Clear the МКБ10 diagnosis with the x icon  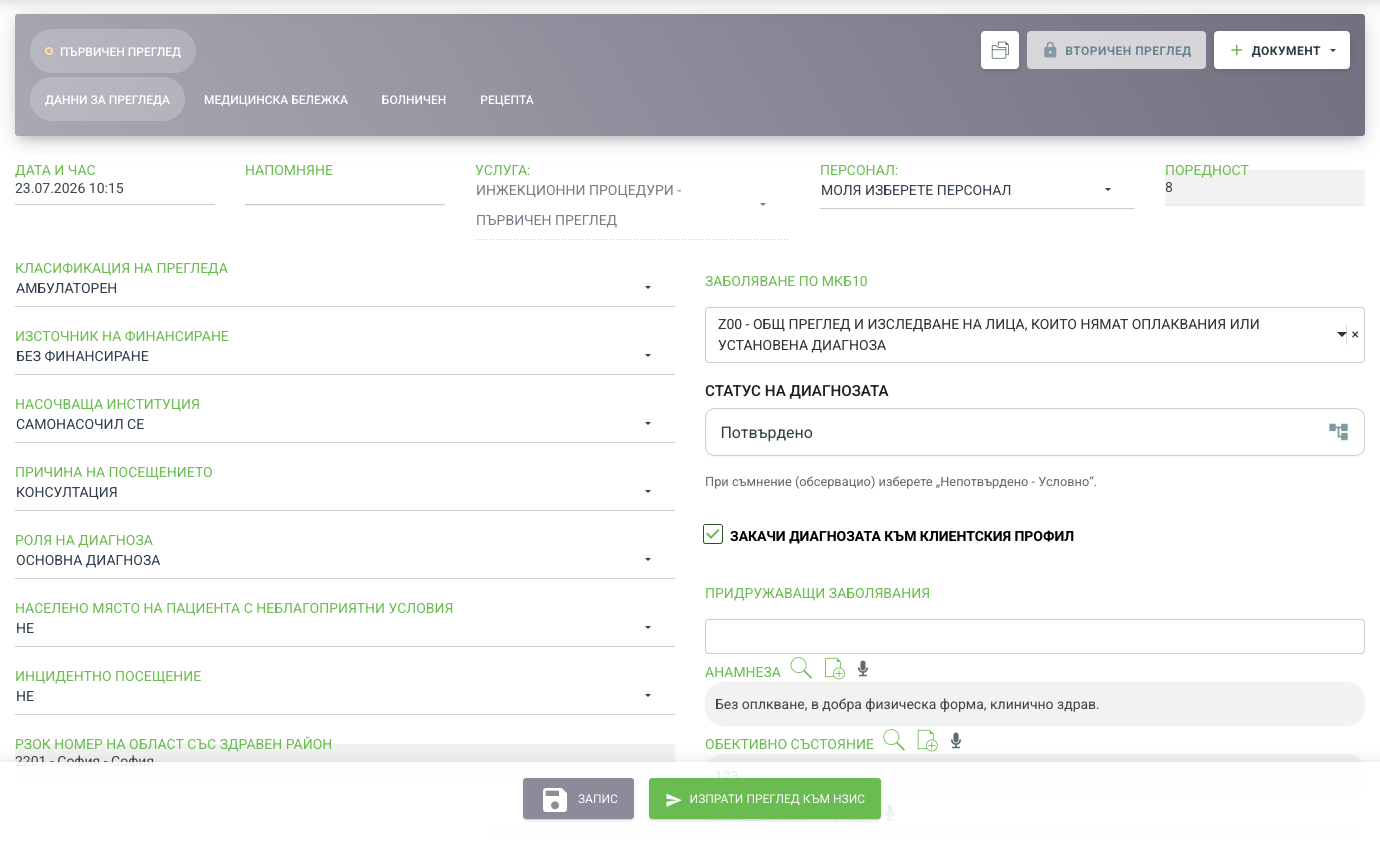click(x=1355, y=335)
